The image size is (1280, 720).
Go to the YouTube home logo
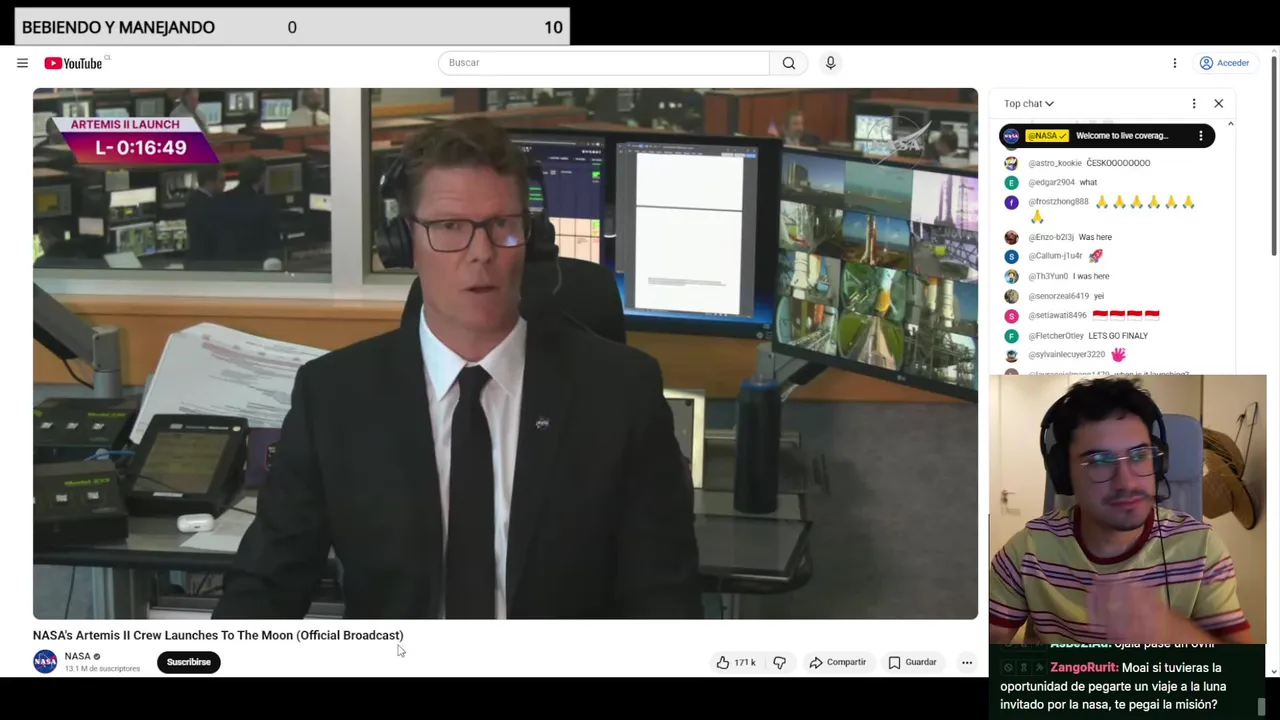point(73,63)
